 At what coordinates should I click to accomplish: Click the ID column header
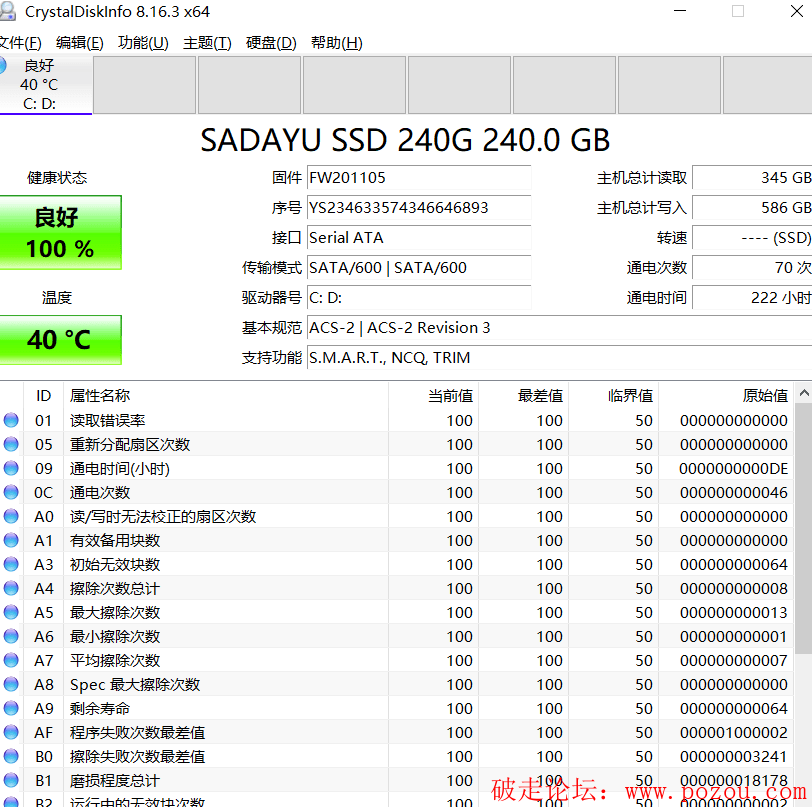coord(44,396)
